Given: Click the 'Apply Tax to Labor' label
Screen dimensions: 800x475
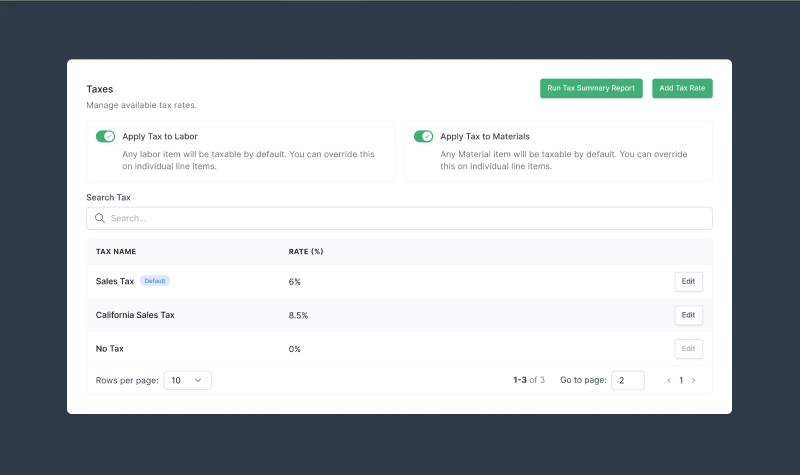Looking at the screenshot, I should (x=160, y=136).
